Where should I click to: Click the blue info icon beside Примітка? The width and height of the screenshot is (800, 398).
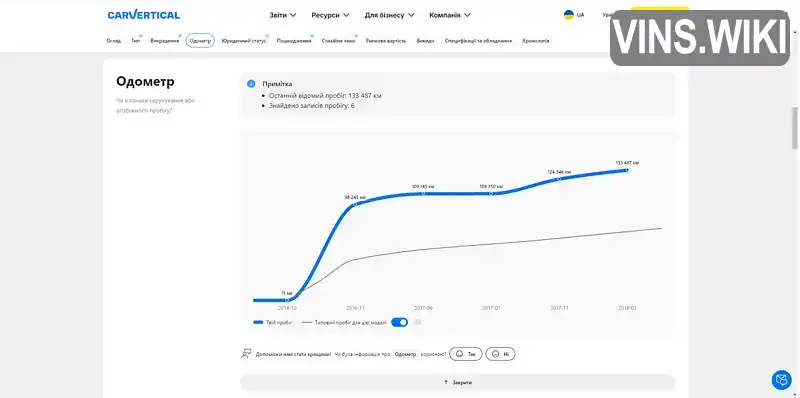coord(251,84)
